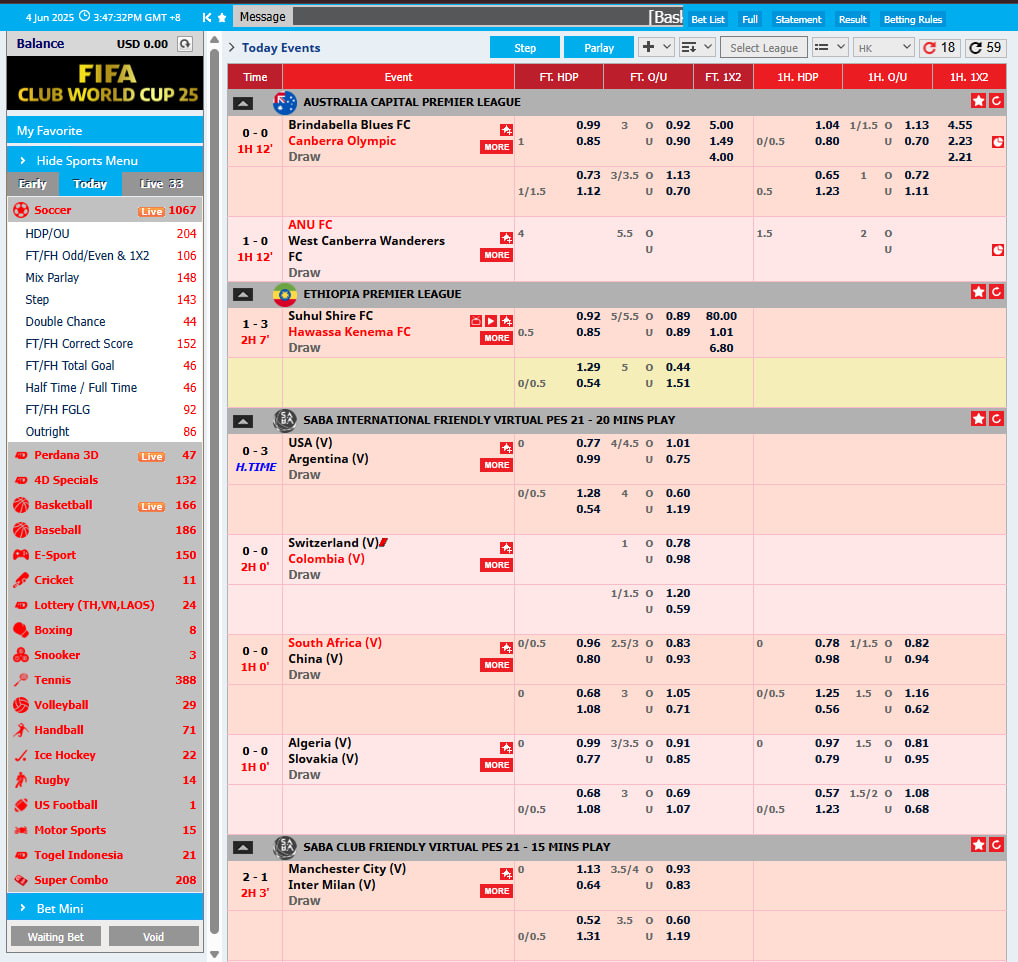Click the live TV icon for Suhul Shire match
Viewport: 1018px width, 962px height.
click(475, 320)
